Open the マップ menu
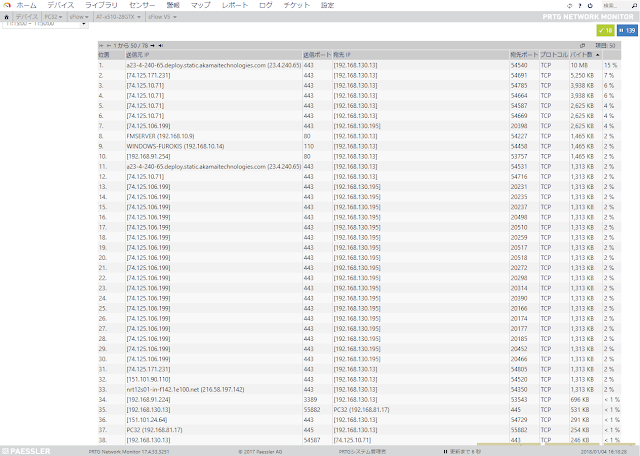Image resolution: width=640 pixels, height=456 pixels. (200, 5)
